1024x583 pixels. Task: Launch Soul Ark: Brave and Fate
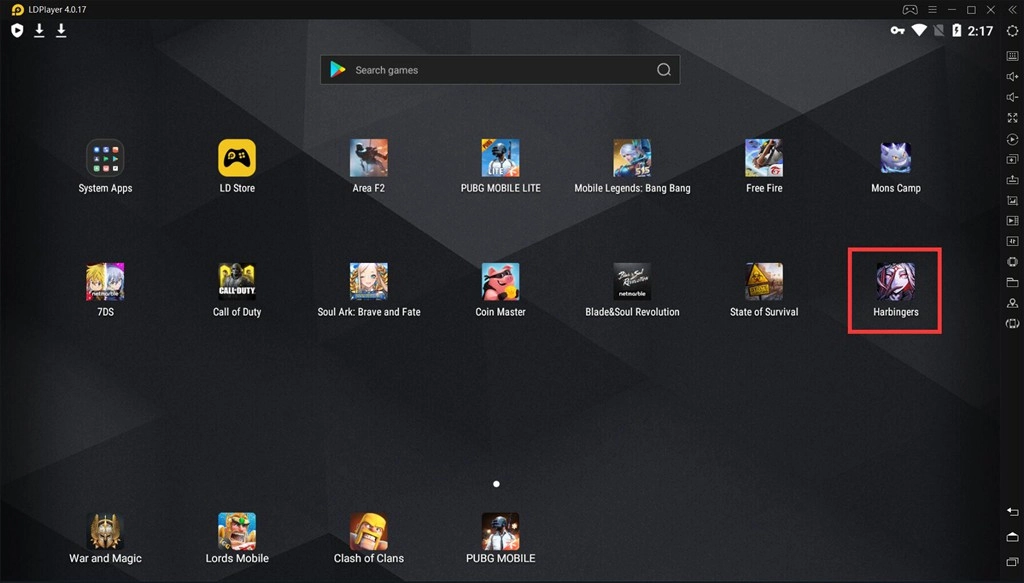tap(368, 282)
